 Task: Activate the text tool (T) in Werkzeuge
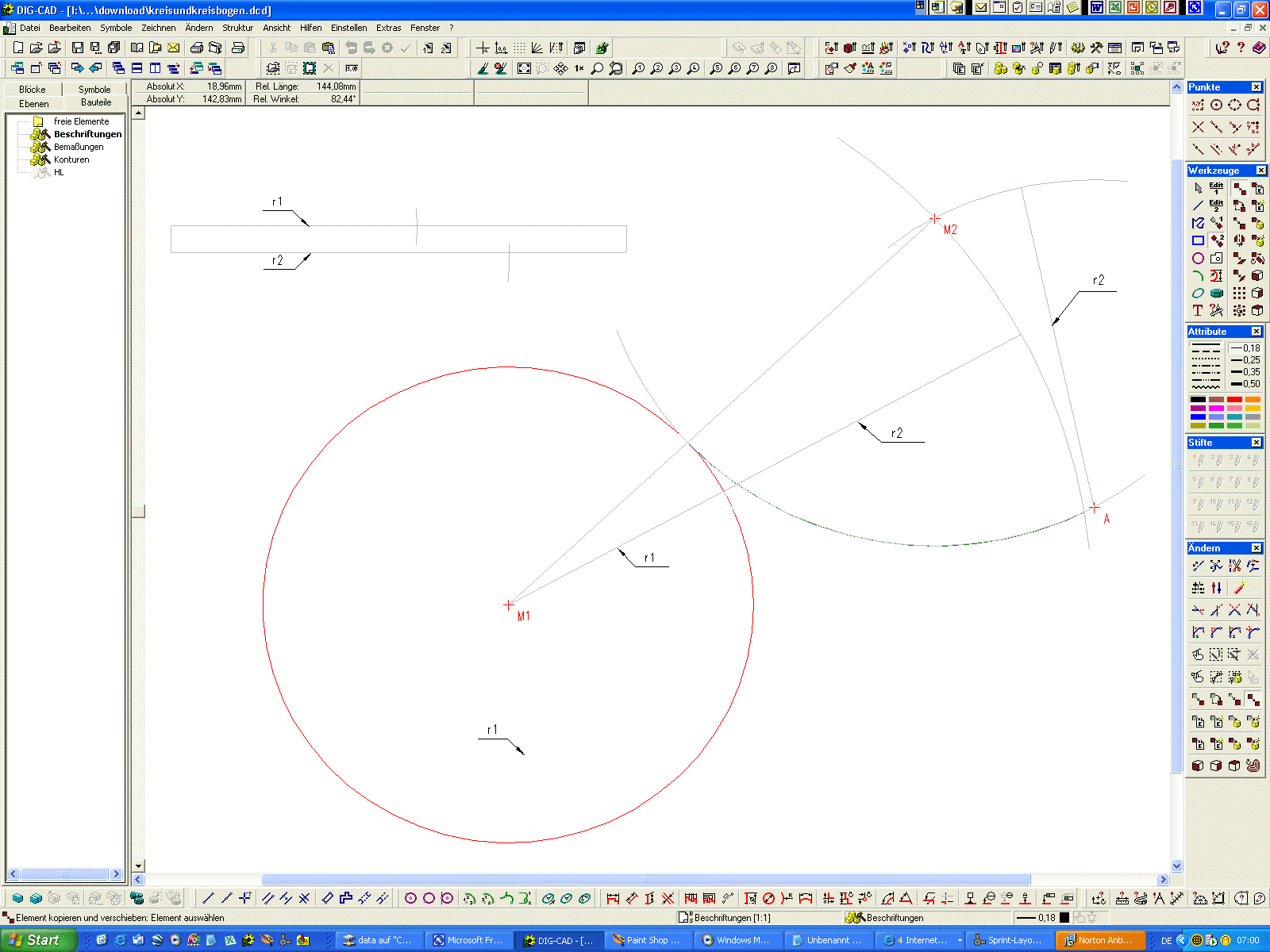pos(1198,310)
